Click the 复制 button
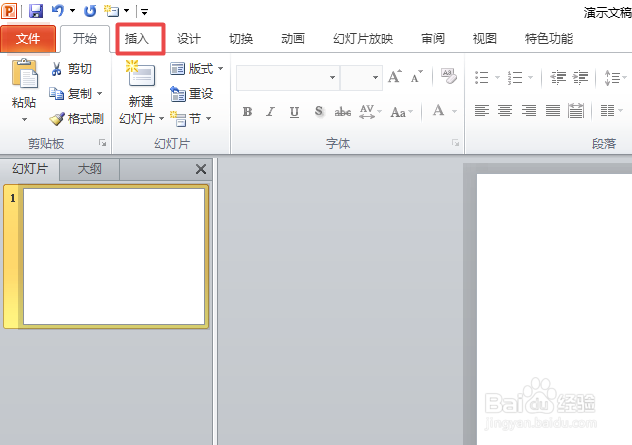Image resolution: width=632 pixels, height=445 pixels. [x=71, y=94]
